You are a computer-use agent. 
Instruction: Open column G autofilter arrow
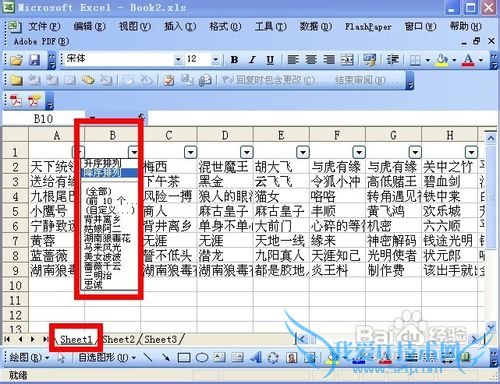415,152
